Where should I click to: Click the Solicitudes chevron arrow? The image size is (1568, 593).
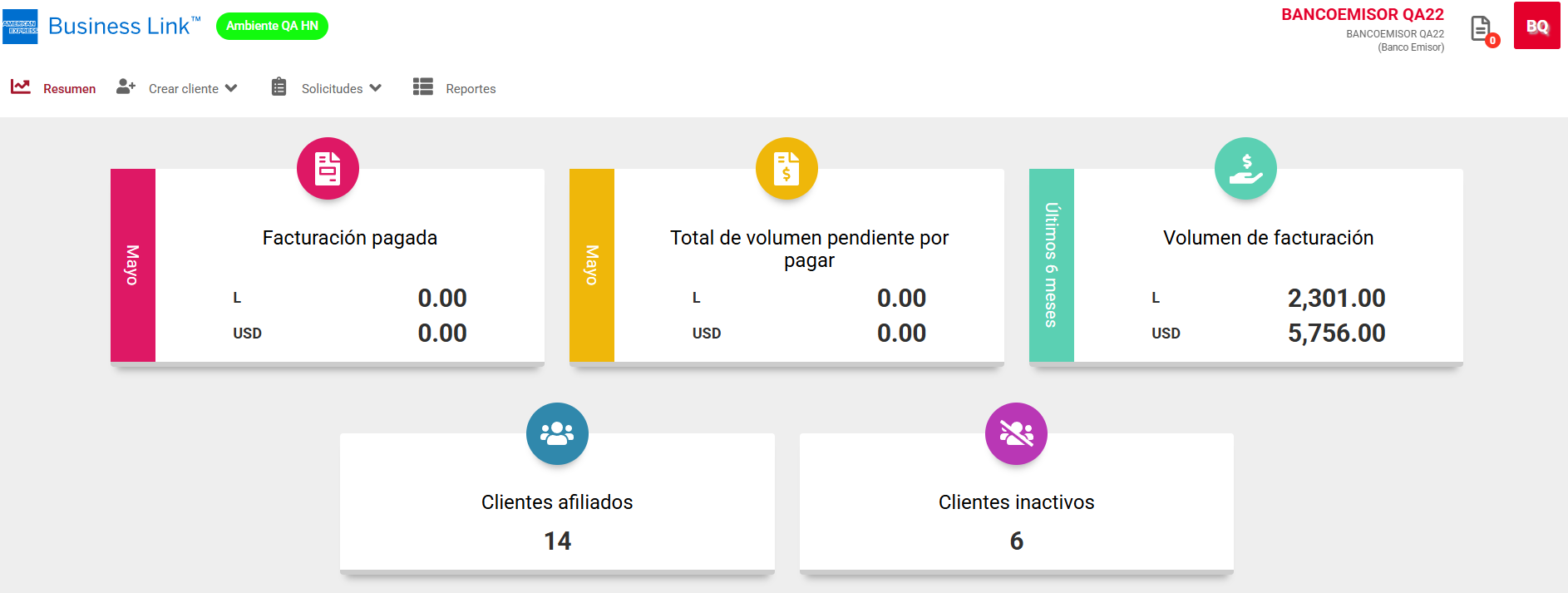click(x=376, y=88)
